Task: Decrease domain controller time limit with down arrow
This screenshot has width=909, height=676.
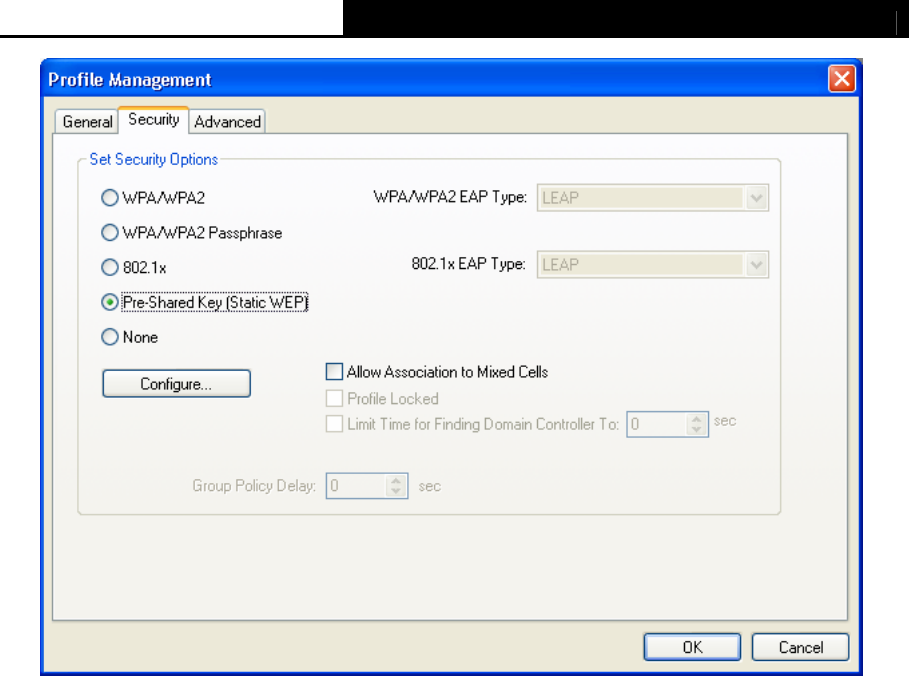Action: pos(697,430)
